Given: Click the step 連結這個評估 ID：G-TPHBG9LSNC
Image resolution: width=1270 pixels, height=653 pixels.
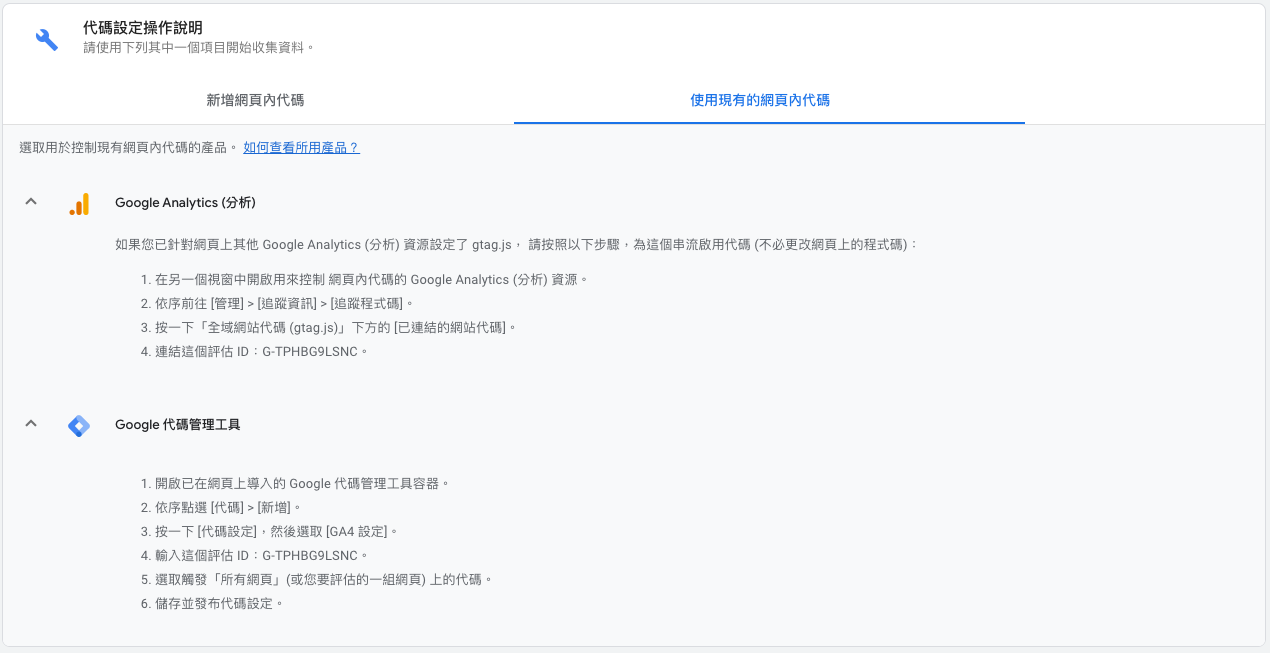Looking at the screenshot, I should 255,352.
